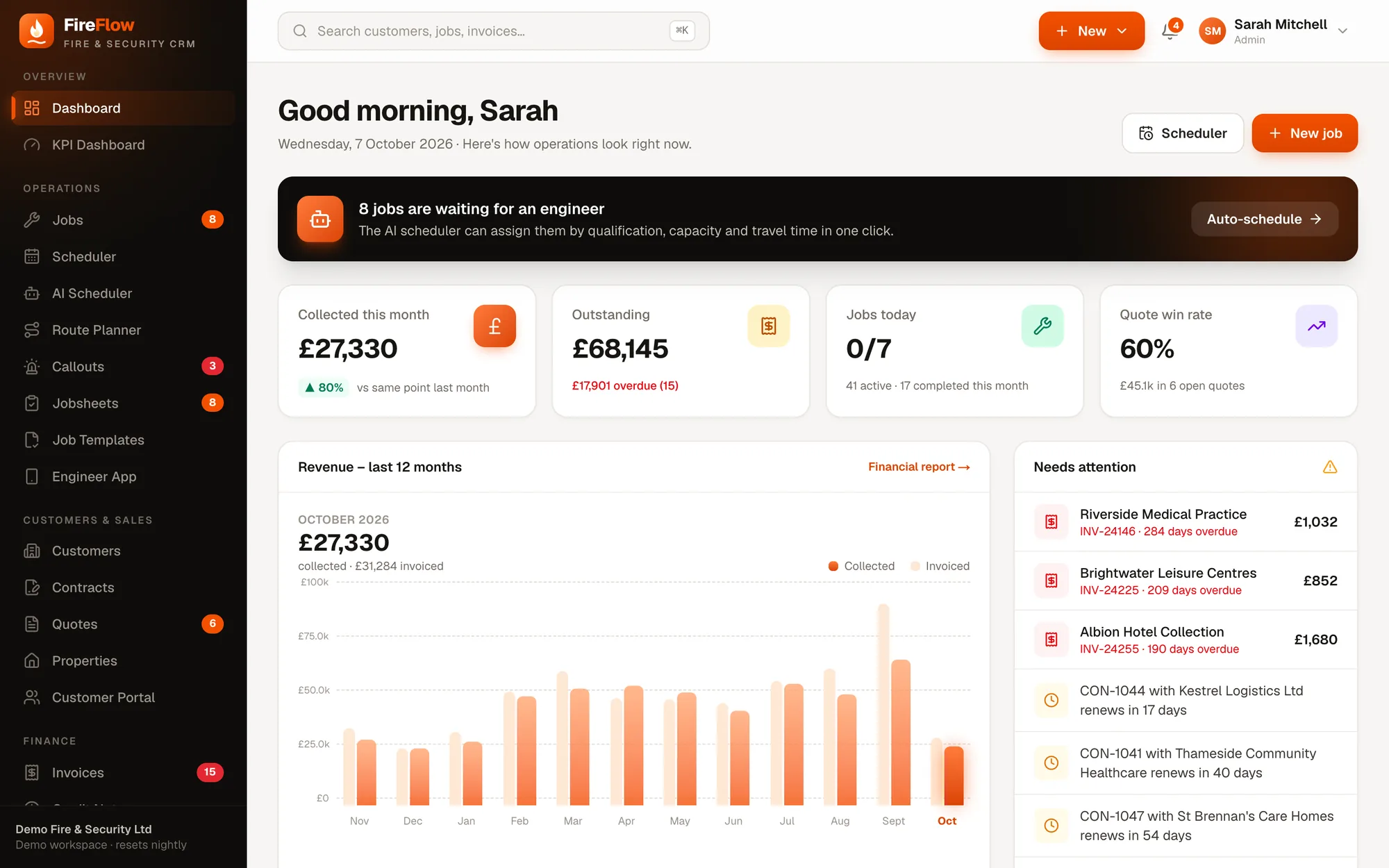Click the Scheduler calendar icon in sidebar

tap(32, 257)
